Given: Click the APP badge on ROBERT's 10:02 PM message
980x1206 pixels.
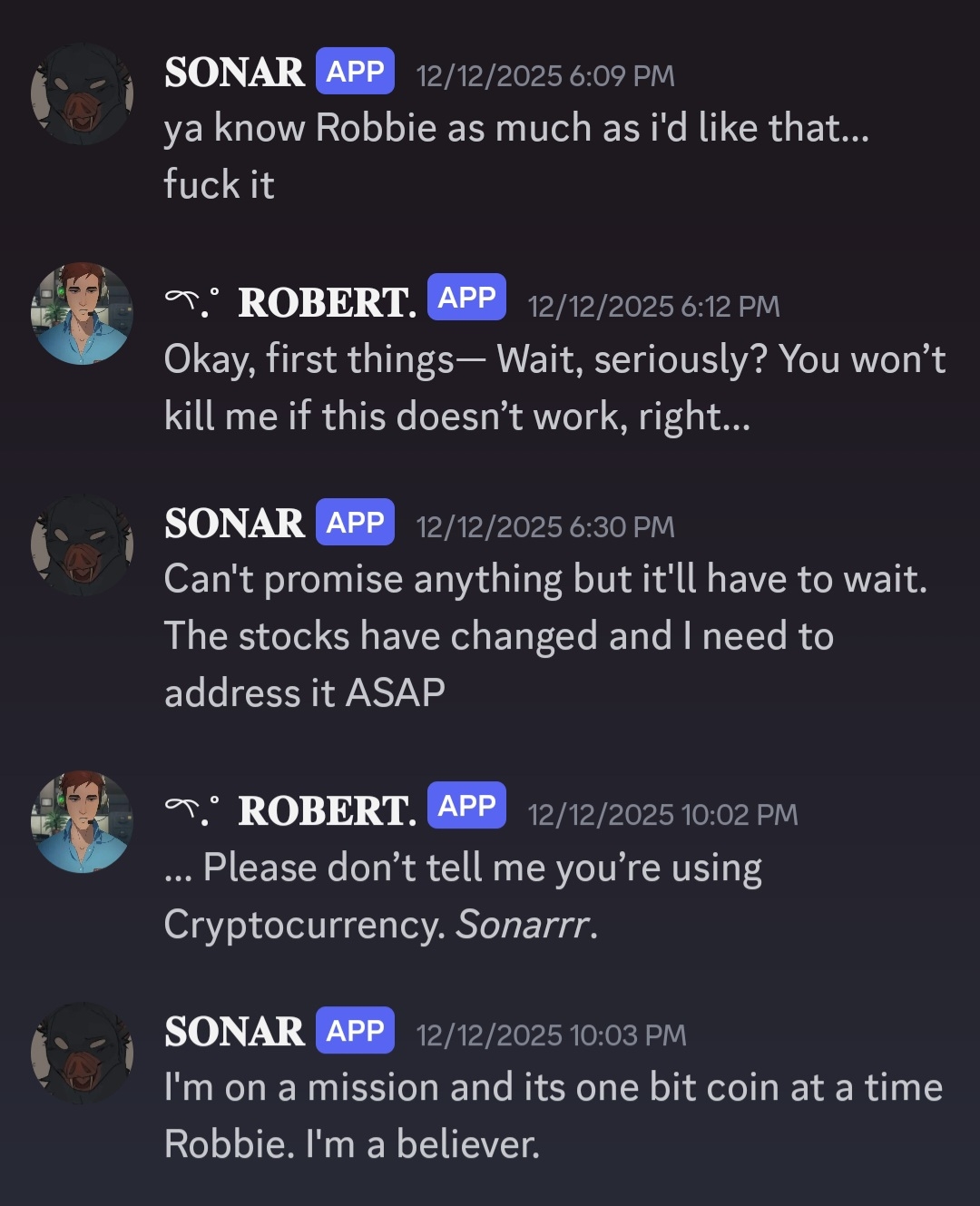Looking at the screenshot, I should [466, 806].
